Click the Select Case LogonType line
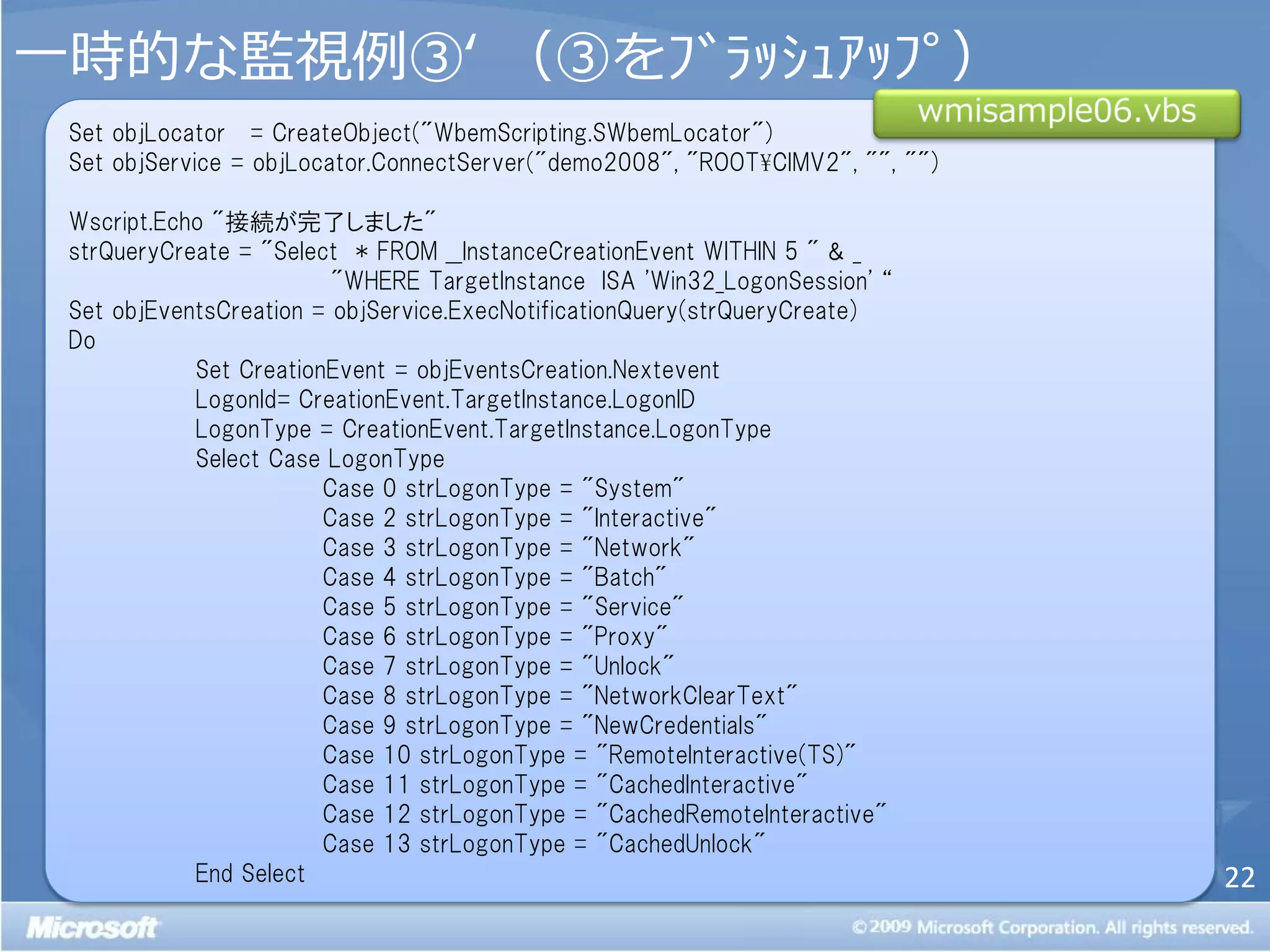 click(320, 459)
